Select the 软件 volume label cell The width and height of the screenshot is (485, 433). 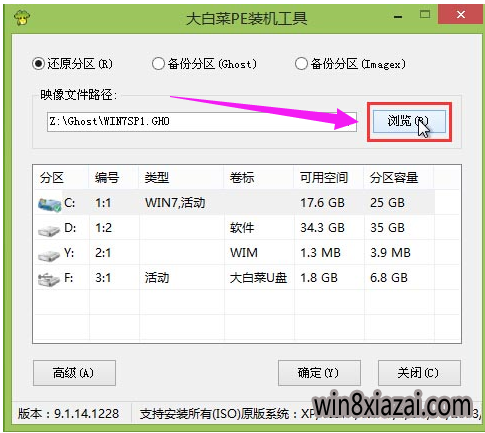(242, 228)
